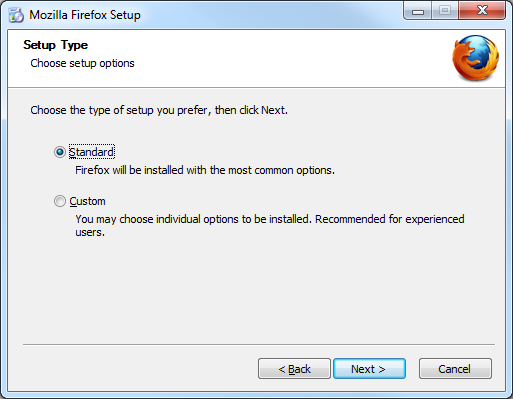Click the Custom option label text
The height and width of the screenshot is (399, 513).
pyautogui.click(x=87, y=201)
